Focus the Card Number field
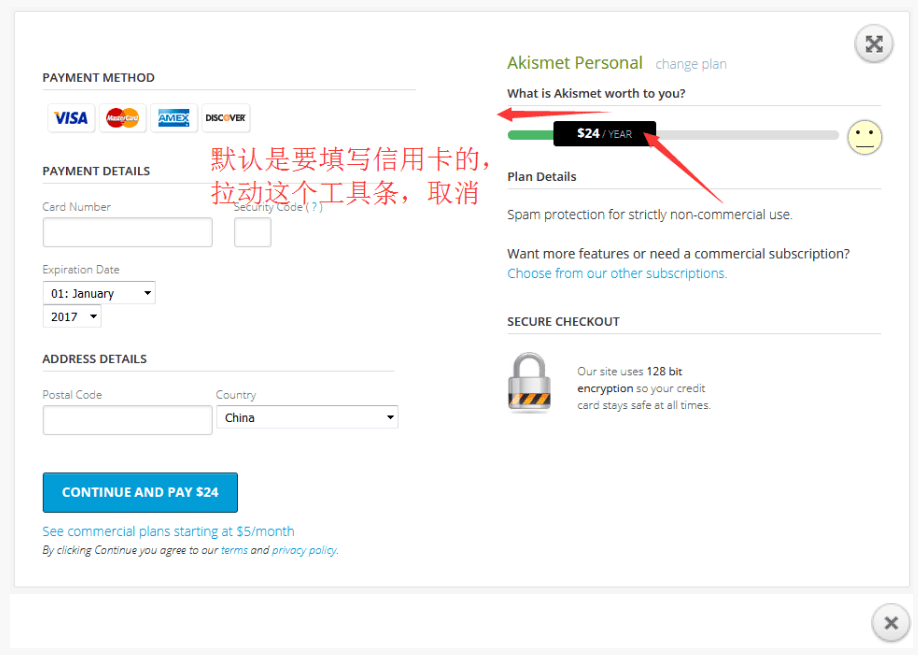This screenshot has height=655, width=918. [128, 232]
